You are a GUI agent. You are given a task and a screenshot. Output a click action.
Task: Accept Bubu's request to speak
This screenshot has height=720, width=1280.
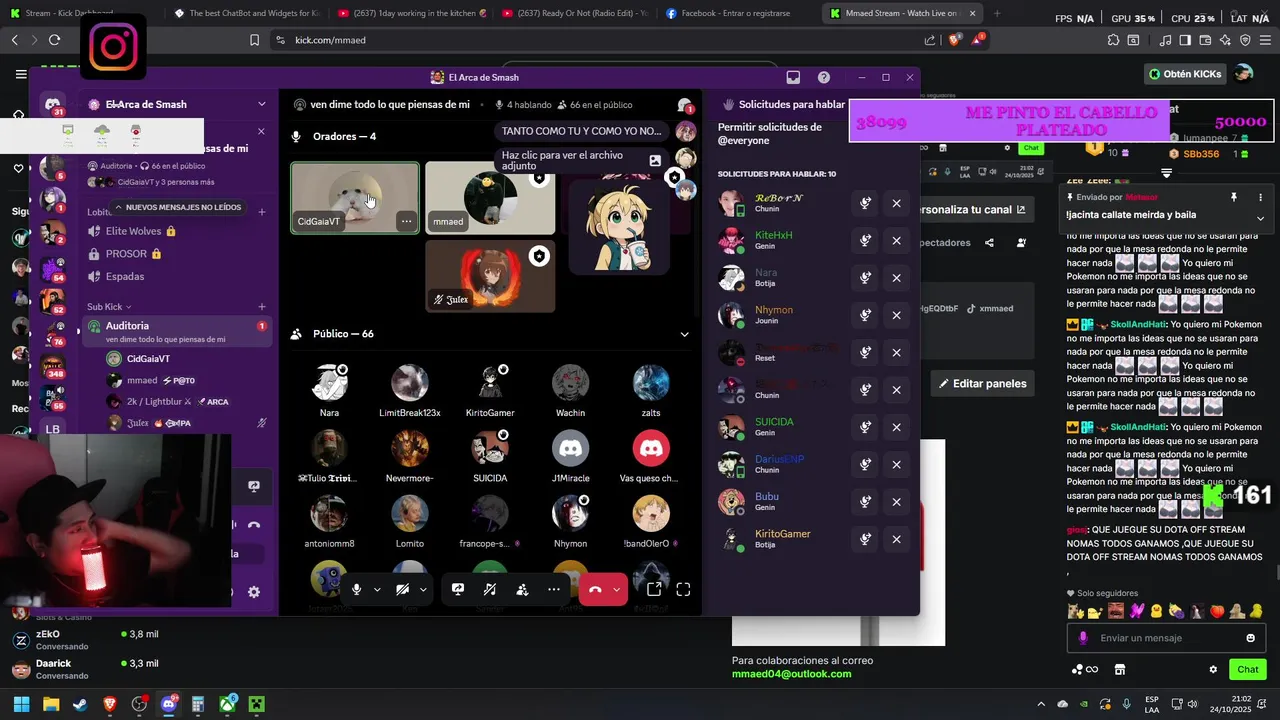[866, 502]
